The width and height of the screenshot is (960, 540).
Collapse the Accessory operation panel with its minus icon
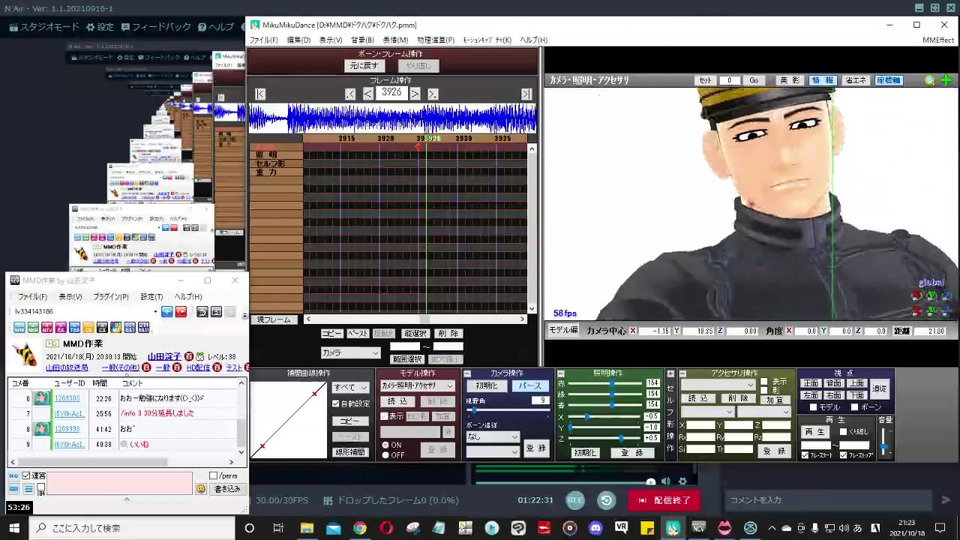[683, 373]
